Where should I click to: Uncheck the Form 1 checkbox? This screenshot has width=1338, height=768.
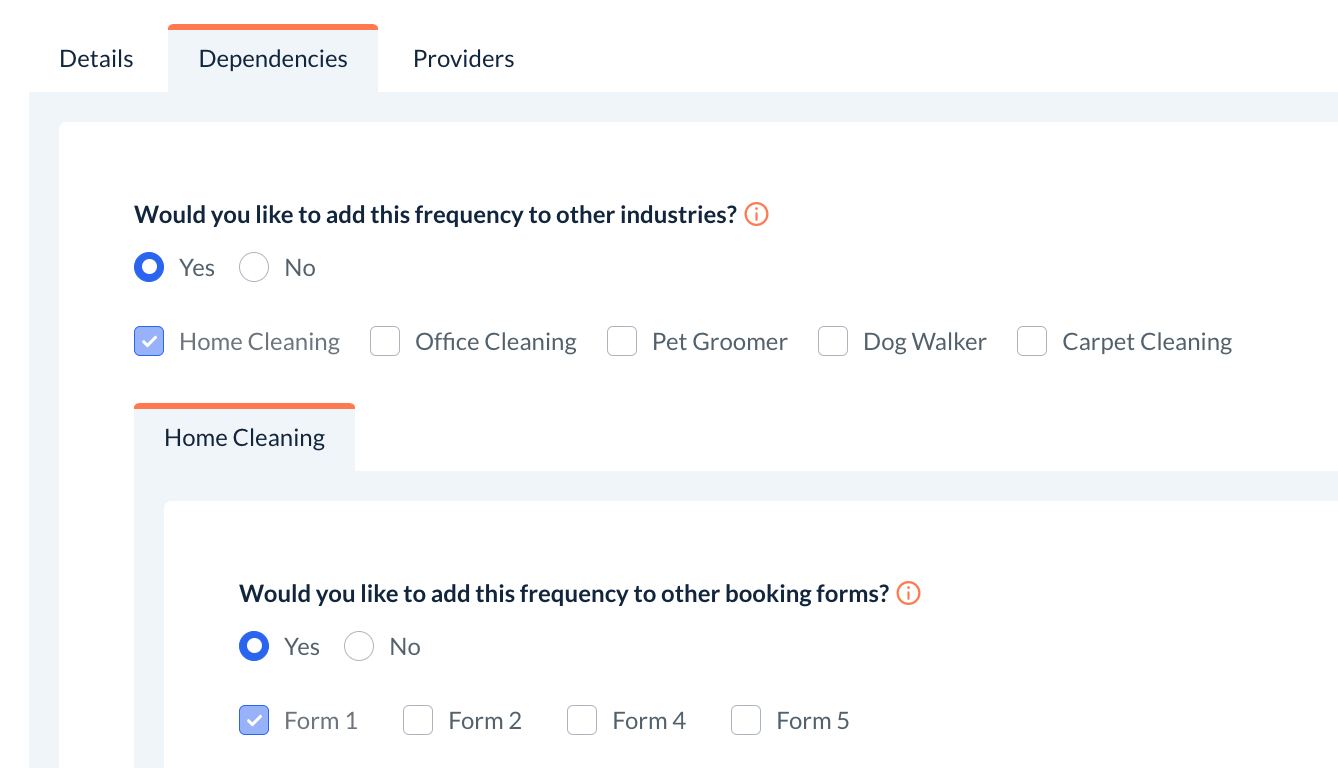(254, 720)
